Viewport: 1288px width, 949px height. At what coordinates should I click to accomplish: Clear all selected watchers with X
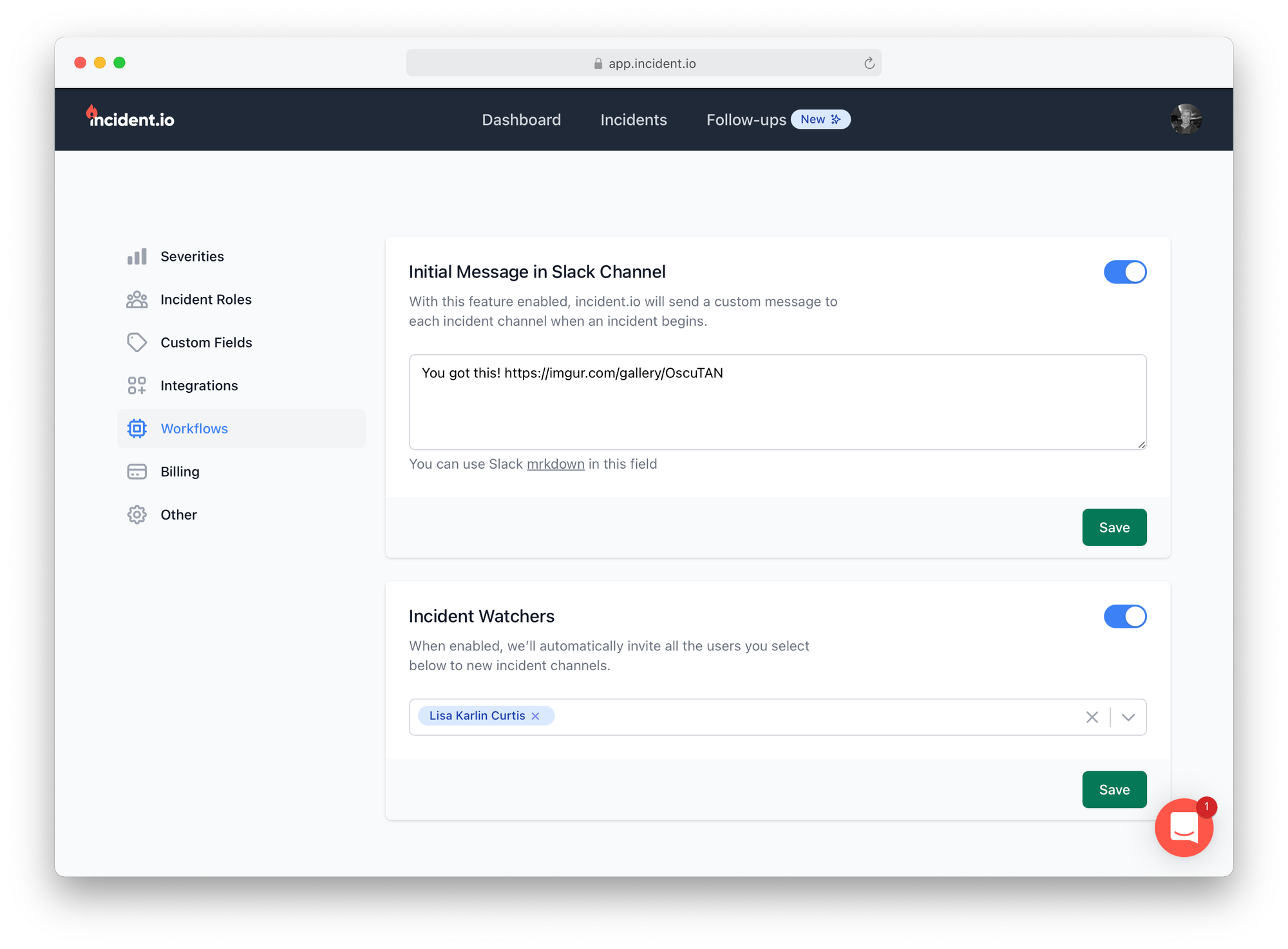(1092, 717)
